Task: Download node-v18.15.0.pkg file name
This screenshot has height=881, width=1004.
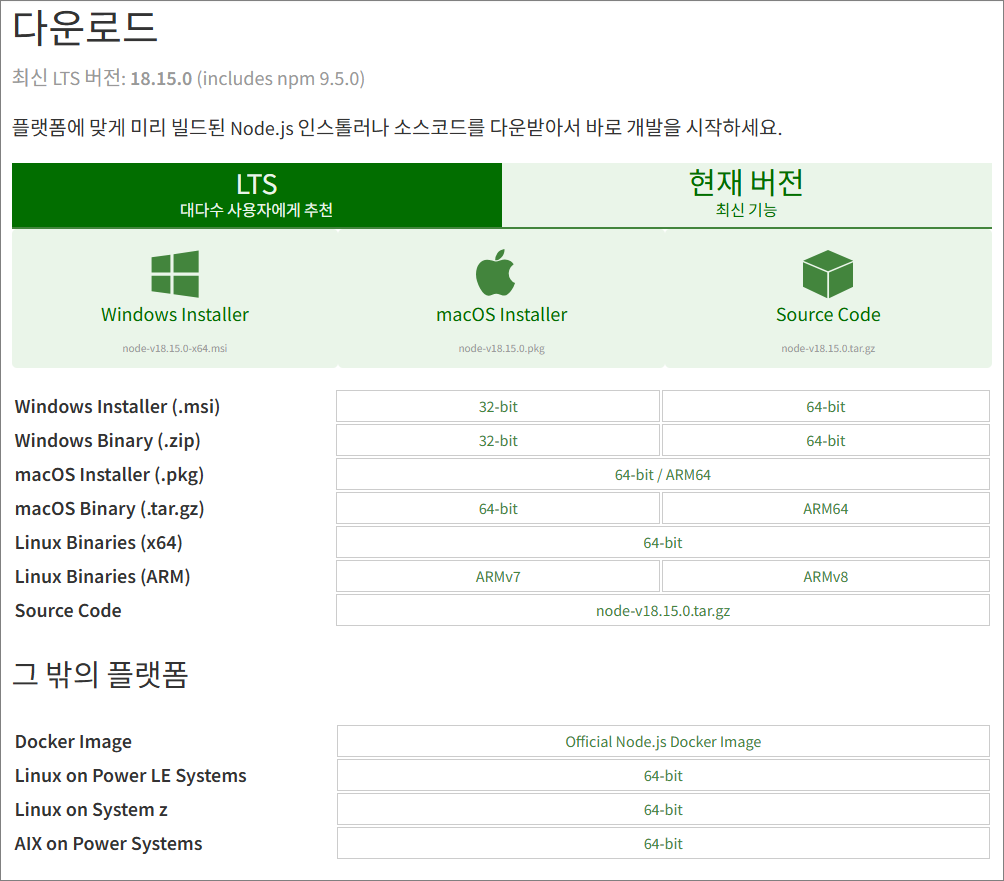Action: point(501,348)
